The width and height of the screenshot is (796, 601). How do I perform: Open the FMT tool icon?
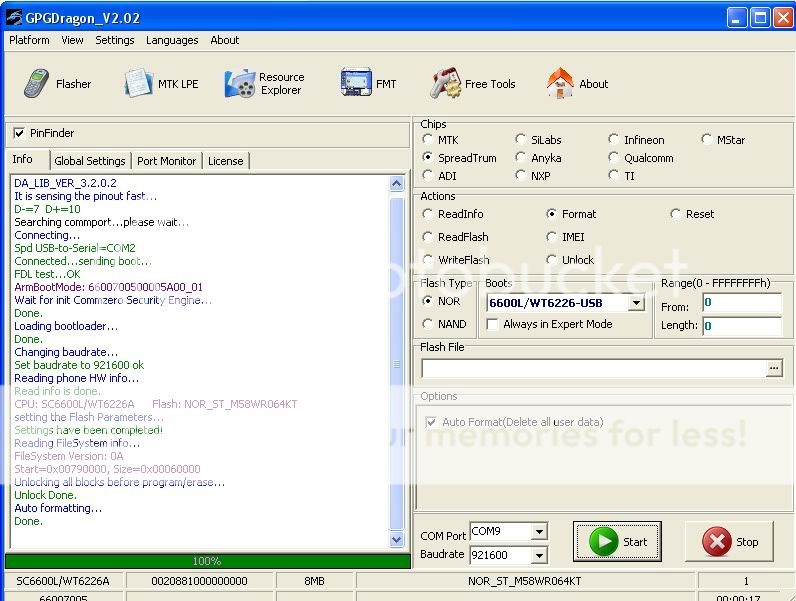pyautogui.click(x=356, y=82)
